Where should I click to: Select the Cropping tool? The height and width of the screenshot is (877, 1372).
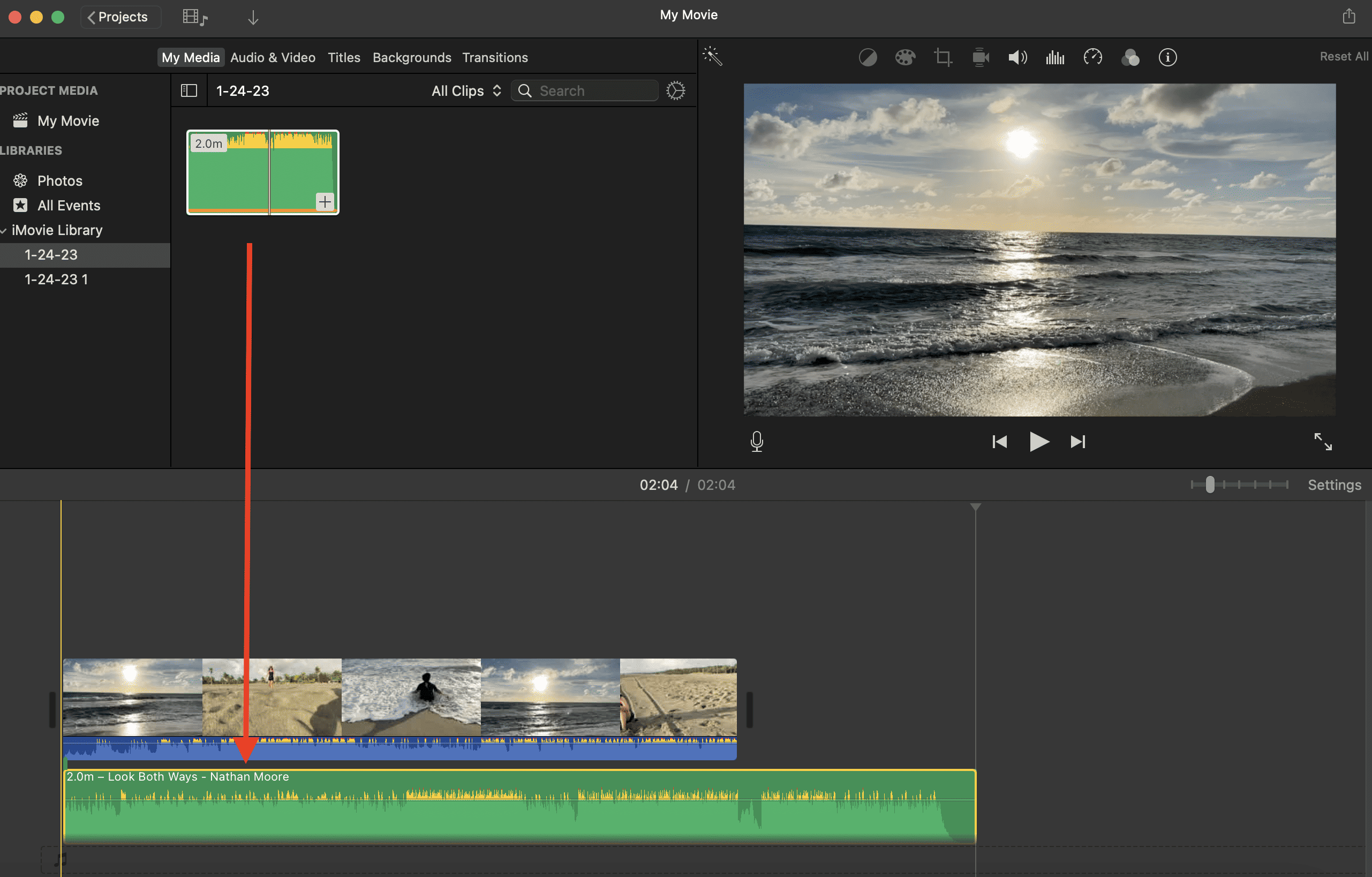tap(943, 57)
